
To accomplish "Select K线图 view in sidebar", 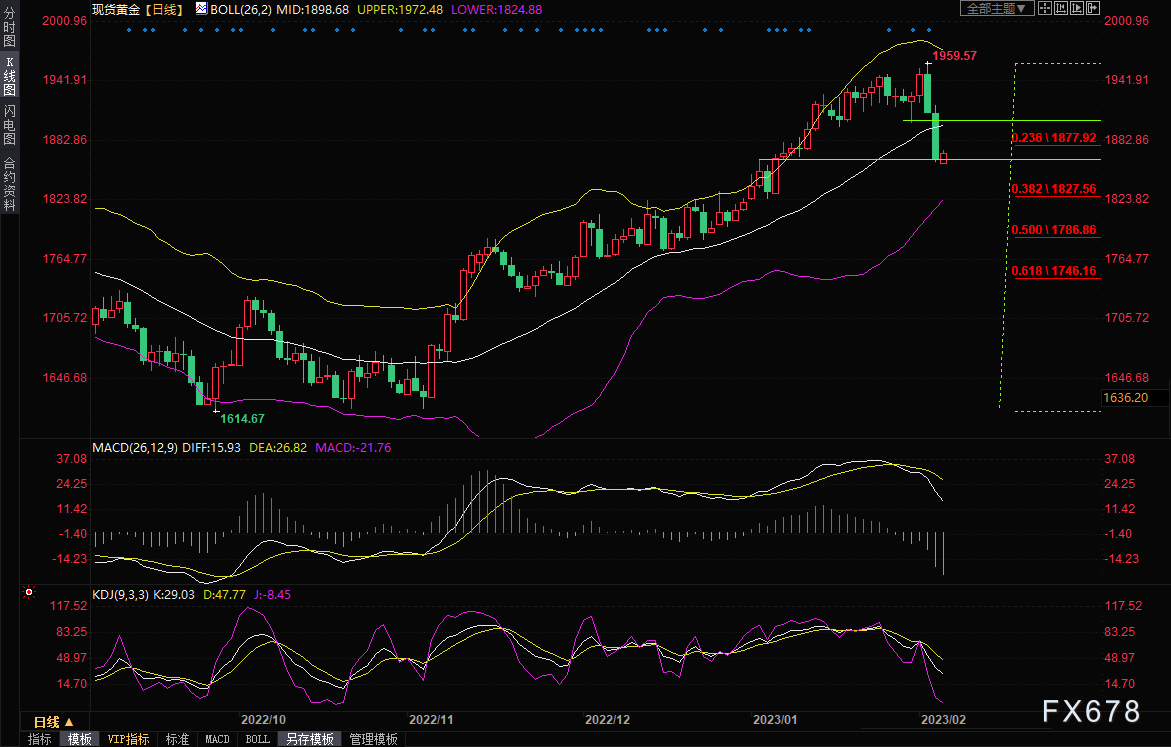I will click(x=9, y=76).
